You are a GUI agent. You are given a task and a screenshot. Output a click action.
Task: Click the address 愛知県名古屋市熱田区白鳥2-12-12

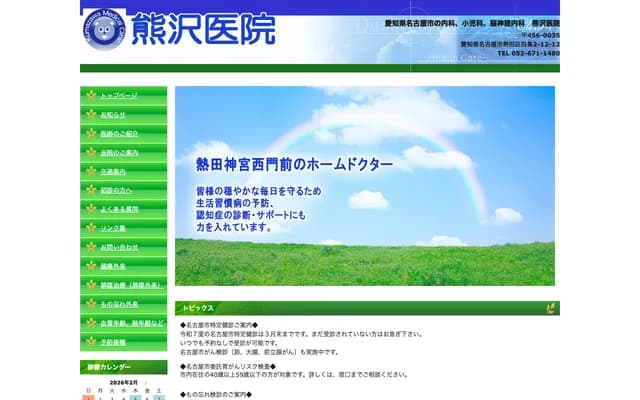tap(510, 44)
